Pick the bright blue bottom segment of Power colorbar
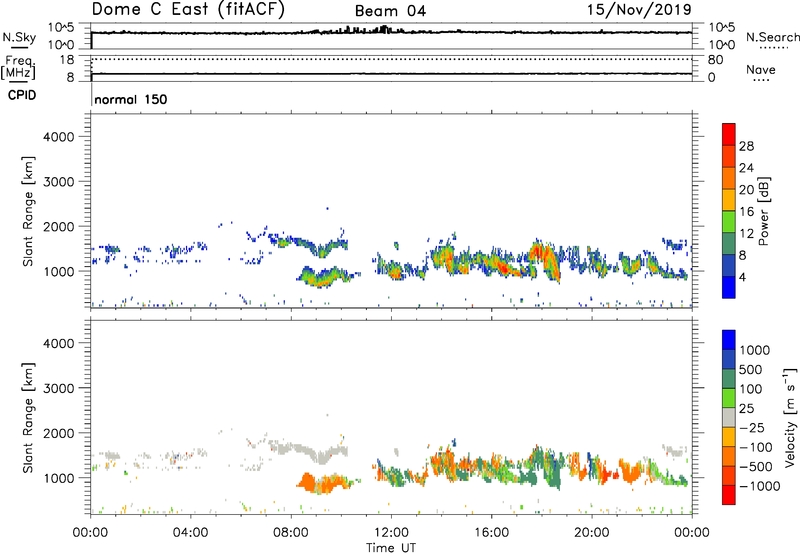This screenshot has width=800, height=554. (x=729, y=287)
